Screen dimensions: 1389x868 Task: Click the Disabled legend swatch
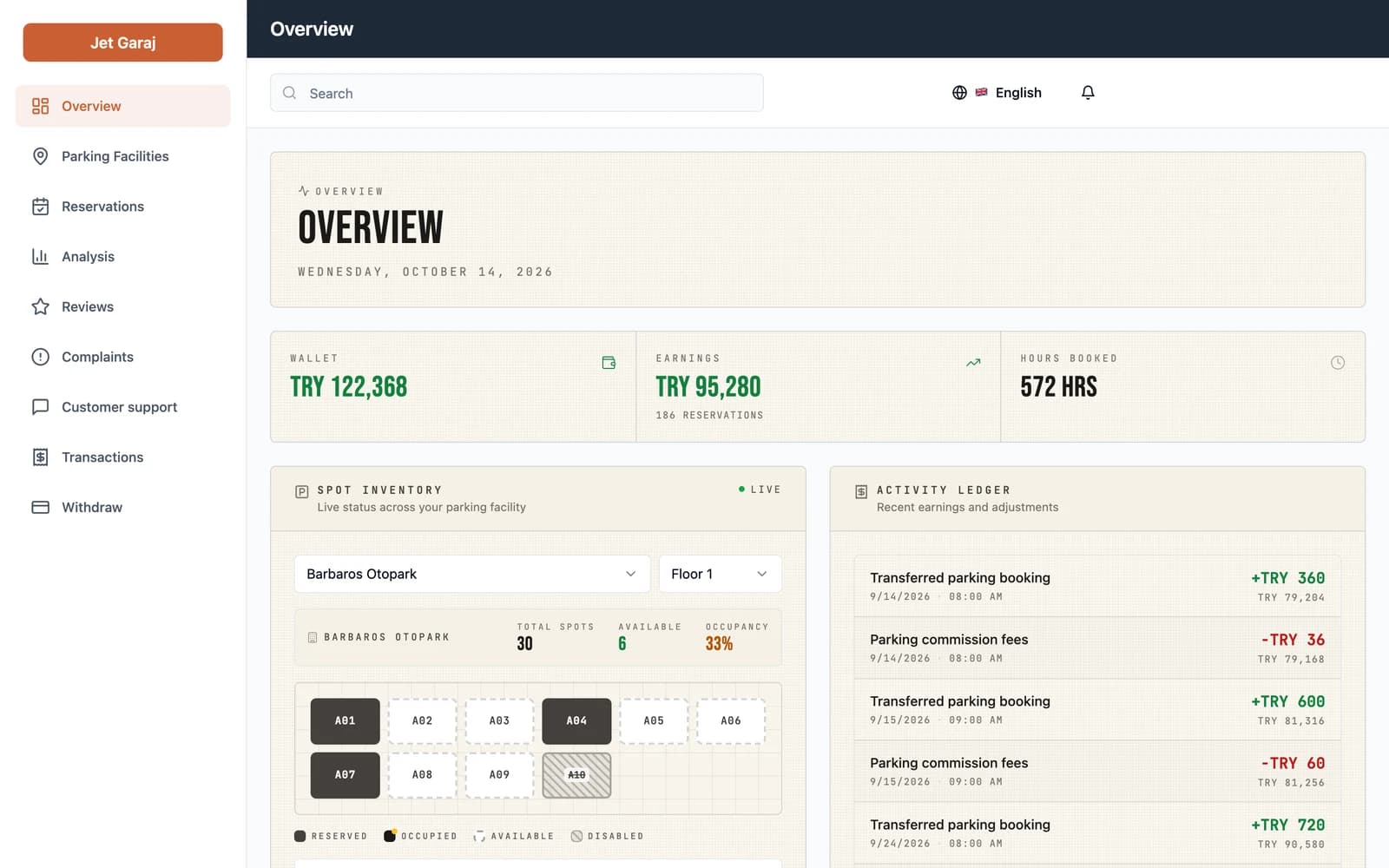576,836
